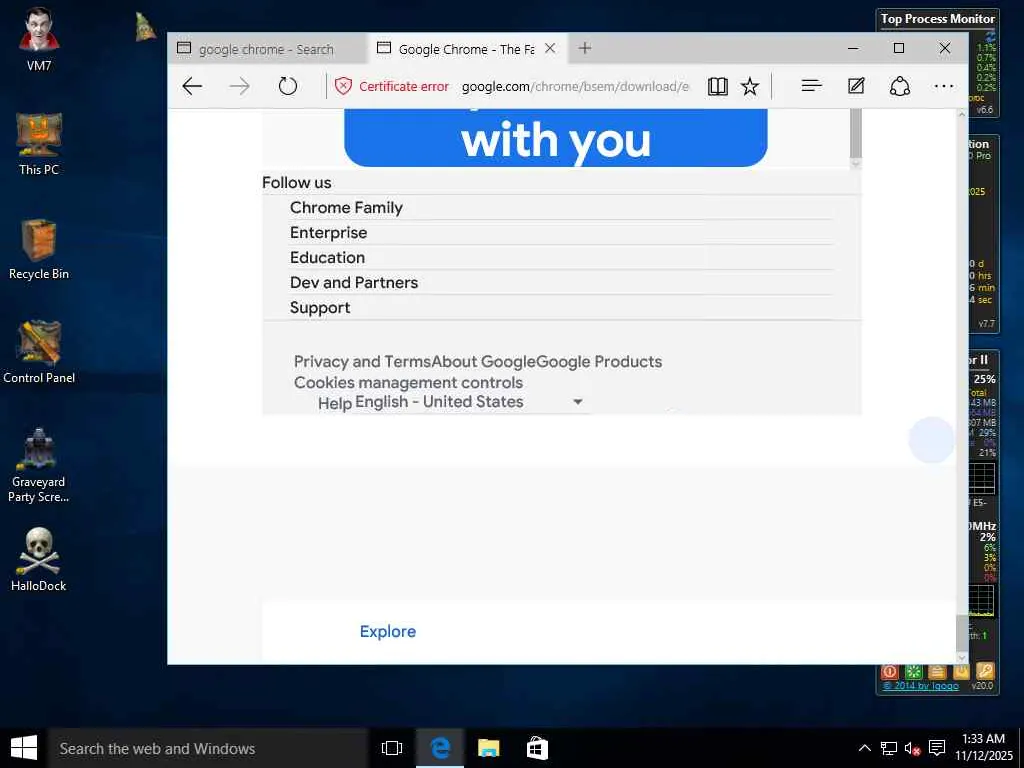Select the Google Chrome - The Fa tab
The height and width of the screenshot is (768, 1024).
click(x=465, y=49)
